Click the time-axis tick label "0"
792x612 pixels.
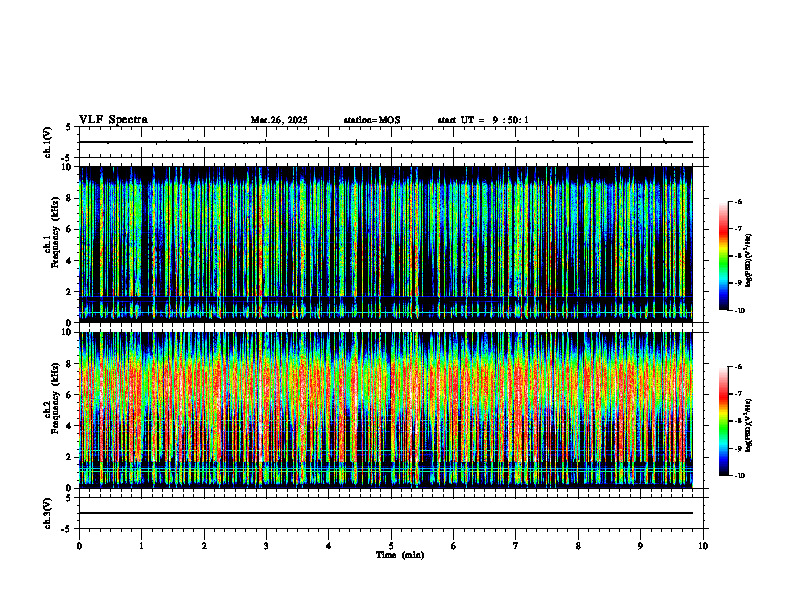79,546
